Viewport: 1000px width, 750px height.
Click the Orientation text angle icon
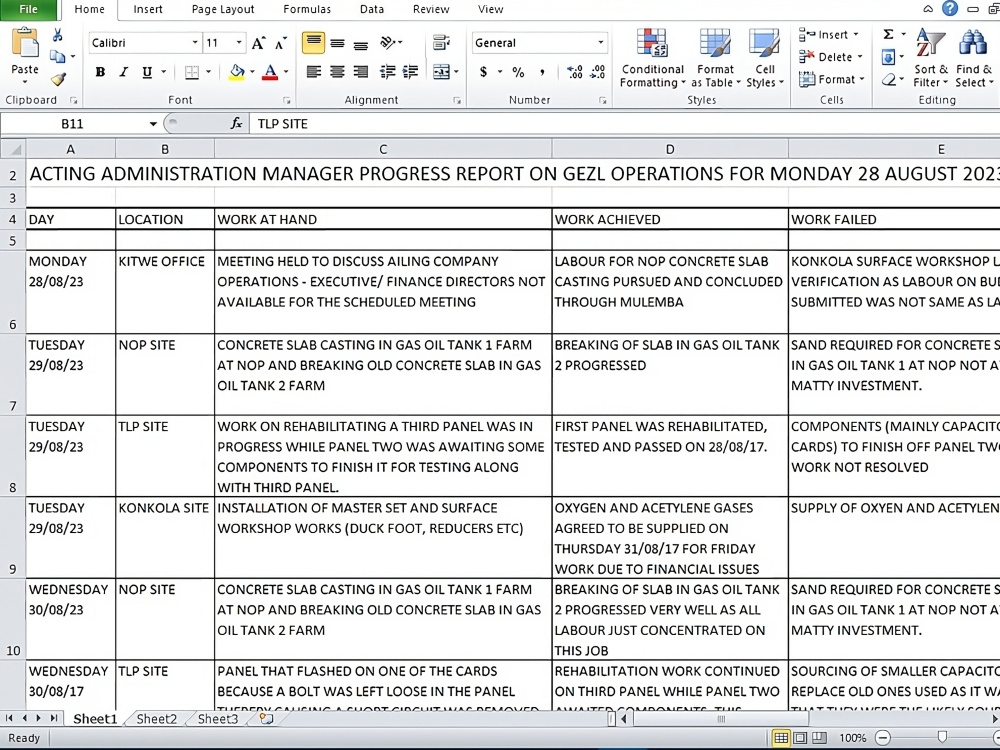pos(388,43)
